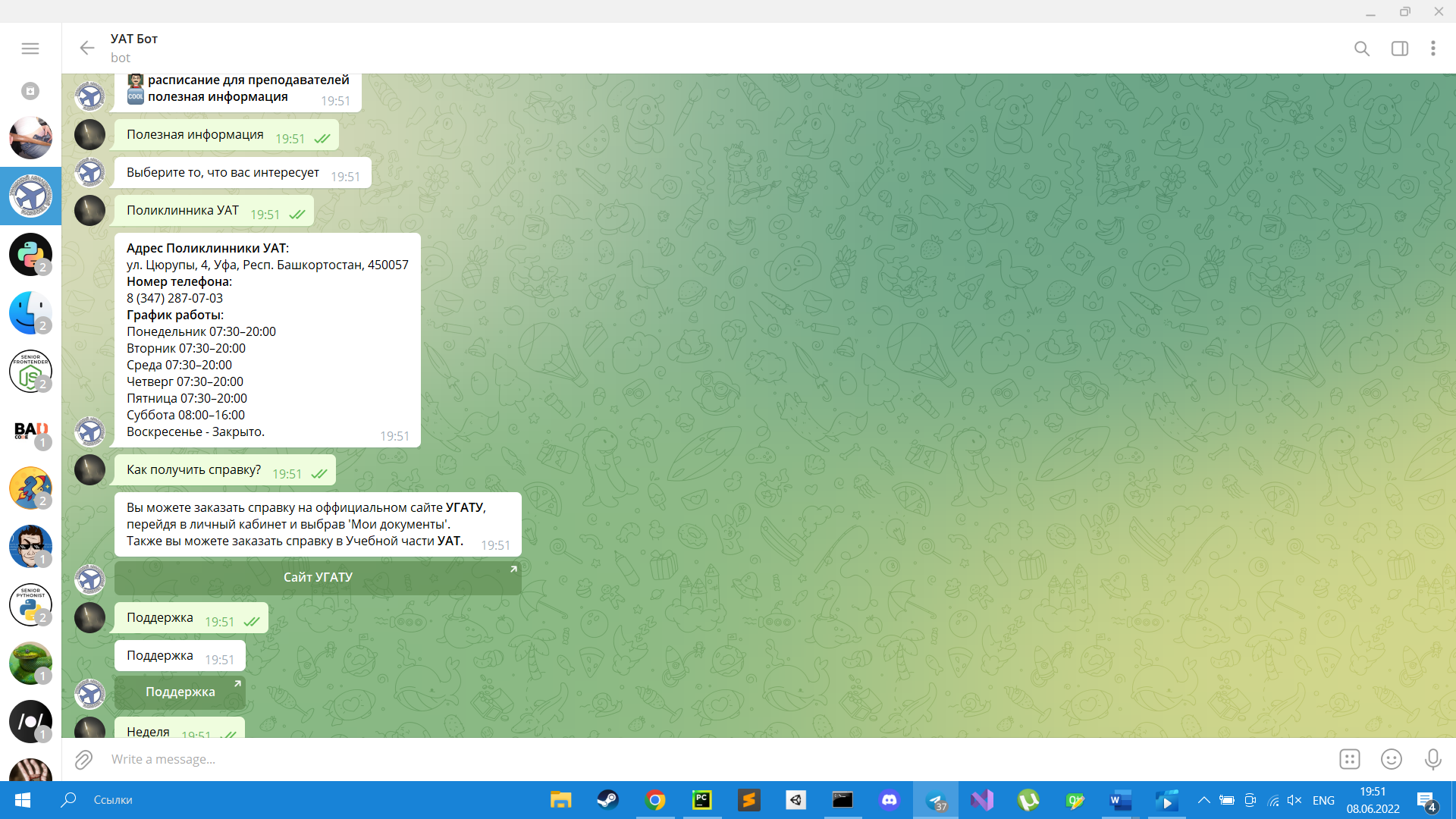Image resolution: width=1456 pixels, height=819 pixels.
Task: Click the network Wi-Fi tray icon
Action: 1273,800
